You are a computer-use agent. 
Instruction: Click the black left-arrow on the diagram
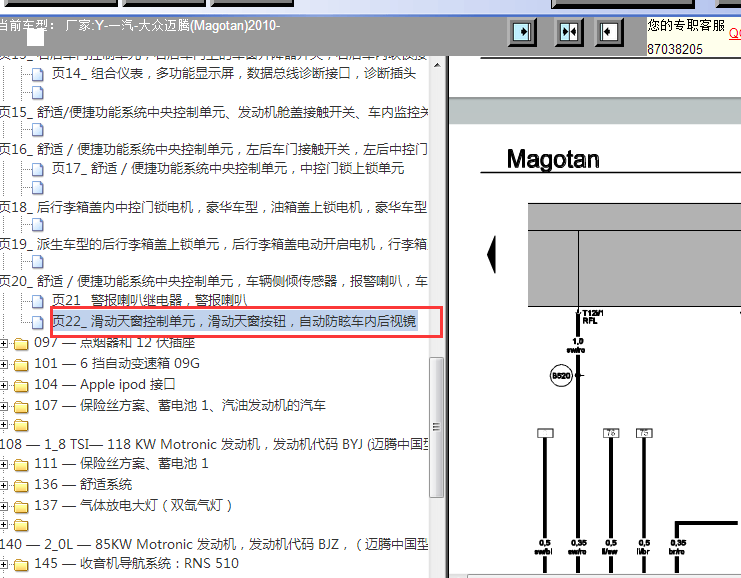tap(491, 254)
